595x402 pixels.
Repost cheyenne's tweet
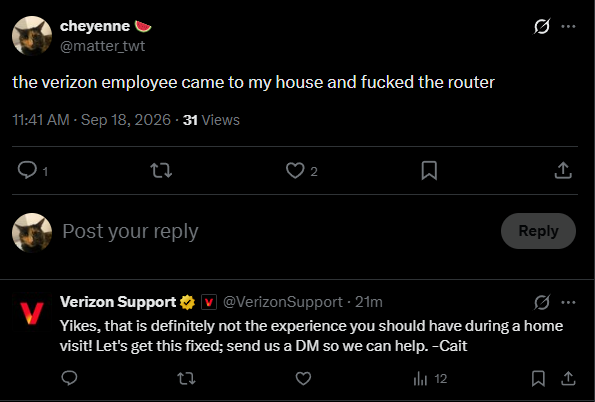[161, 170]
